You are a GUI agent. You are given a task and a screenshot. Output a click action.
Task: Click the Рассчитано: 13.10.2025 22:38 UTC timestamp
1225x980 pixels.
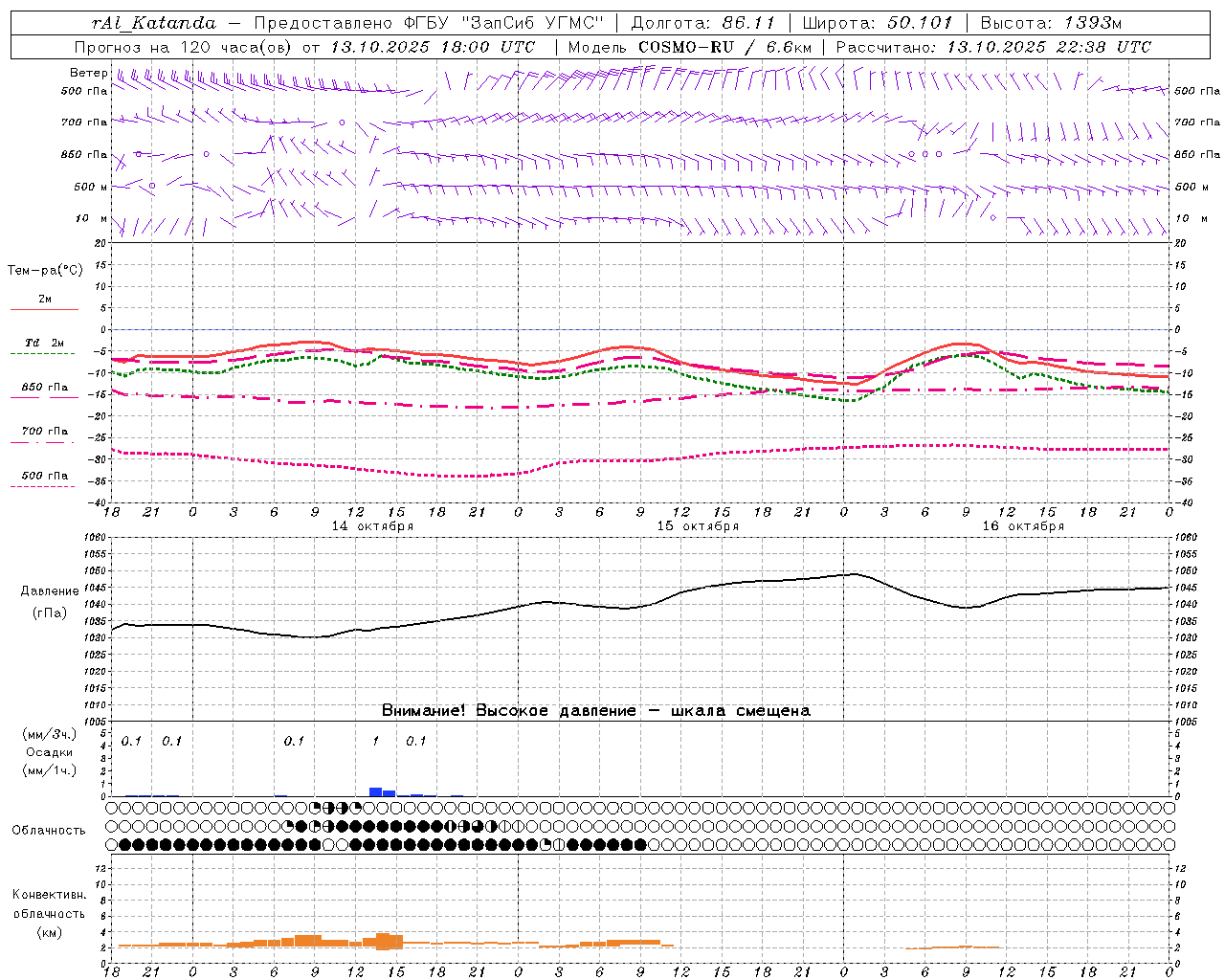[993, 47]
